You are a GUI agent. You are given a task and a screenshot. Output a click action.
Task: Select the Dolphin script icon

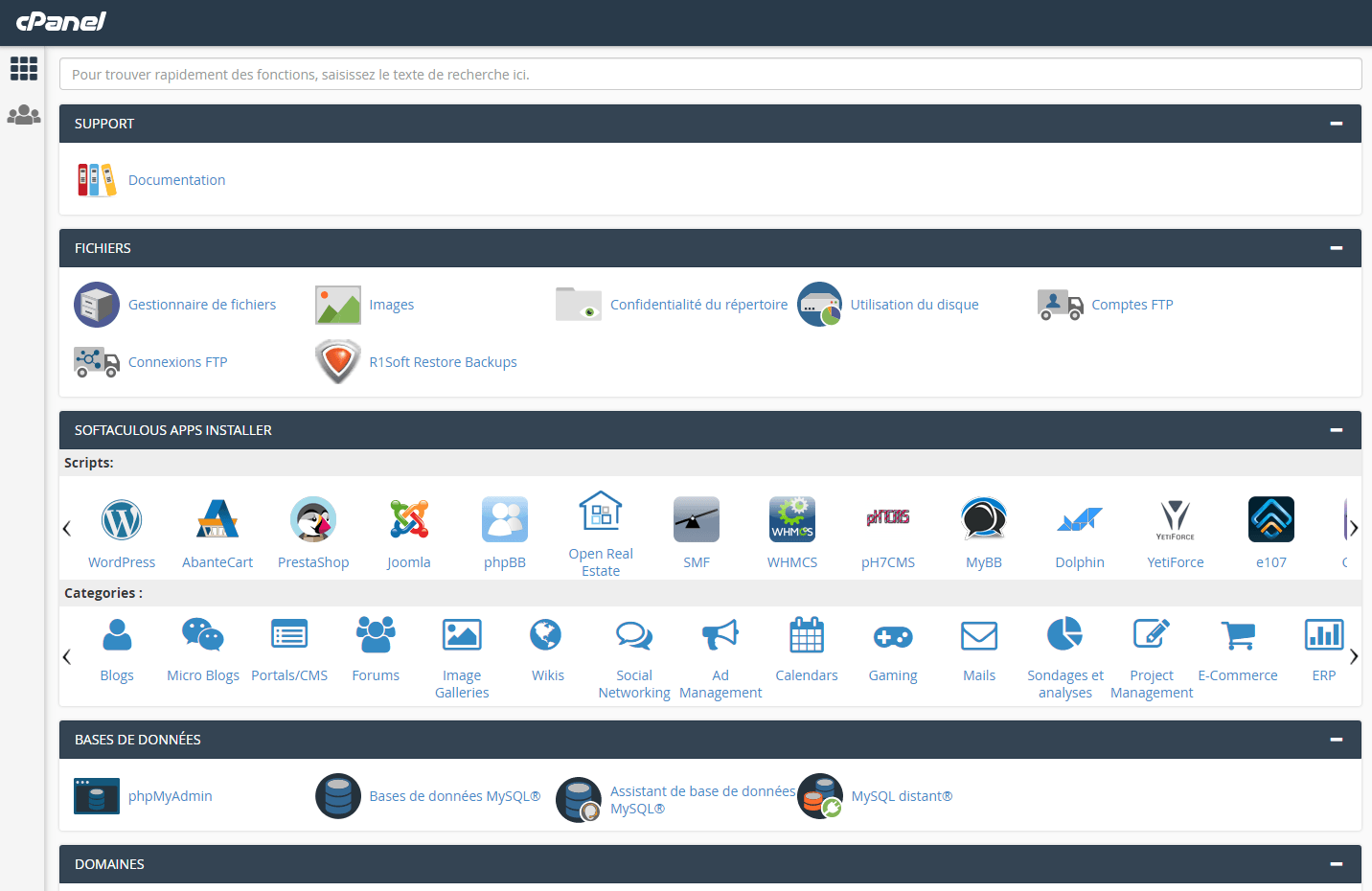1080,519
